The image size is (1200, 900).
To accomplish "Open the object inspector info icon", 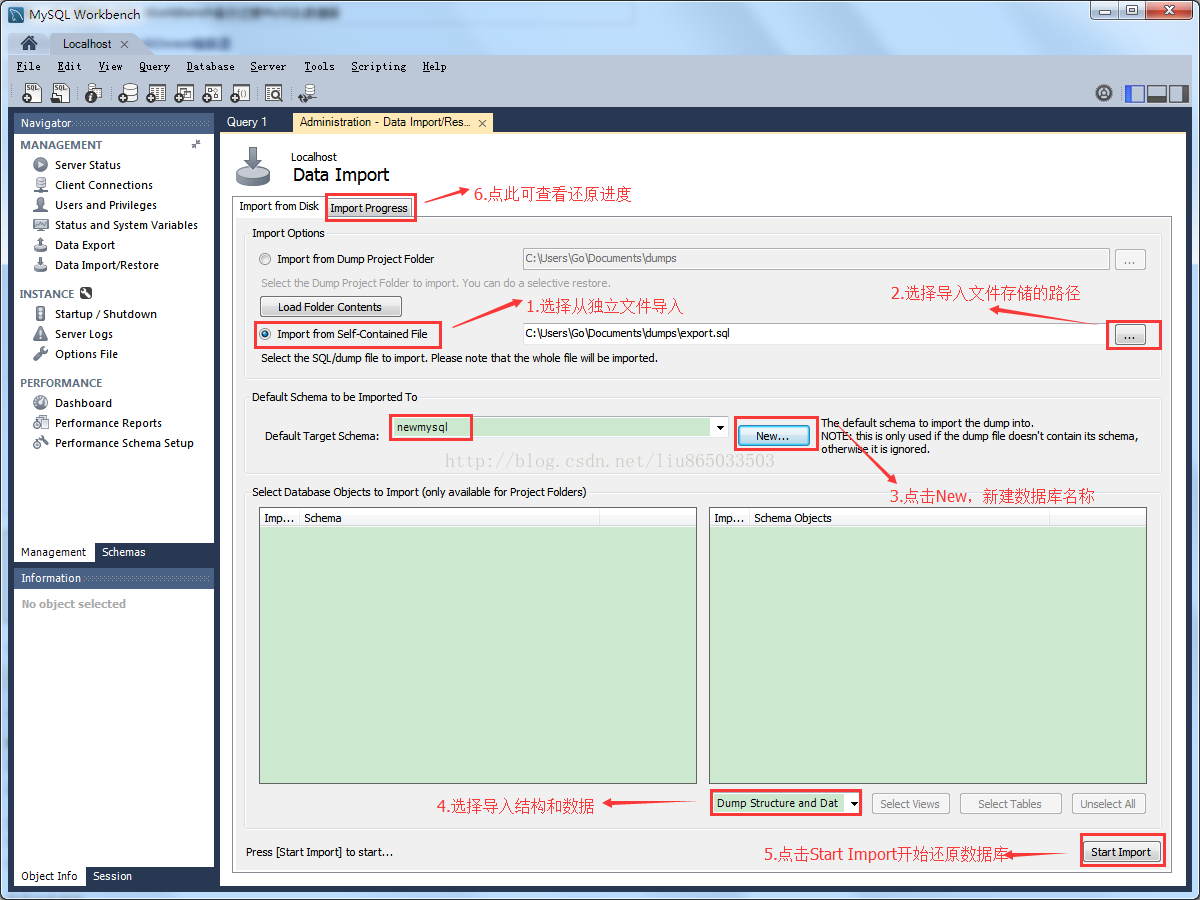I will point(93,93).
